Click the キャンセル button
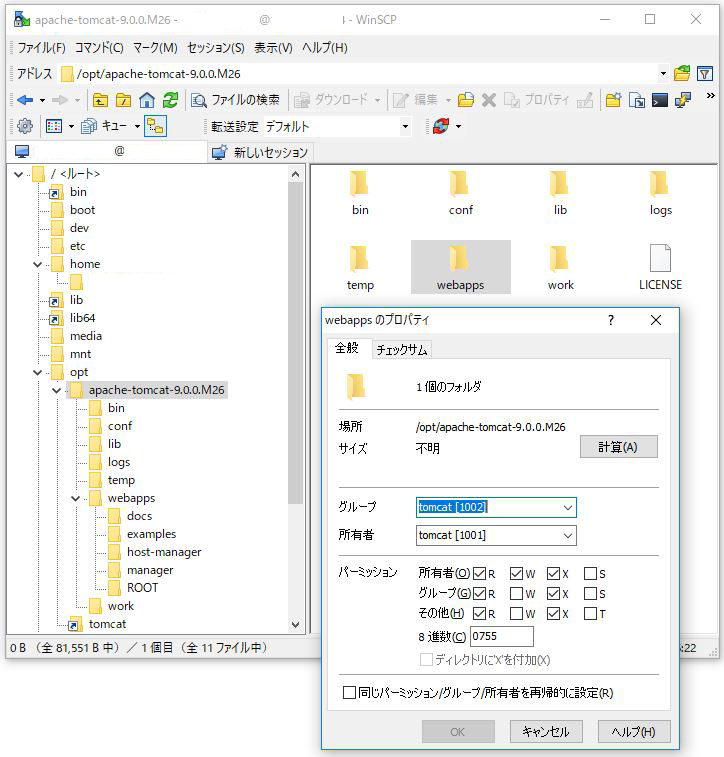 546,732
